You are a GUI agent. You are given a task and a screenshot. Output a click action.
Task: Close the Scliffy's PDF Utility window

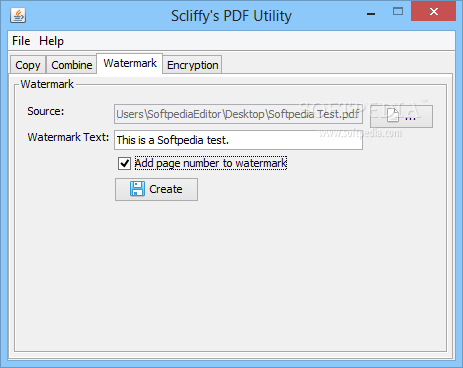tap(433, 12)
